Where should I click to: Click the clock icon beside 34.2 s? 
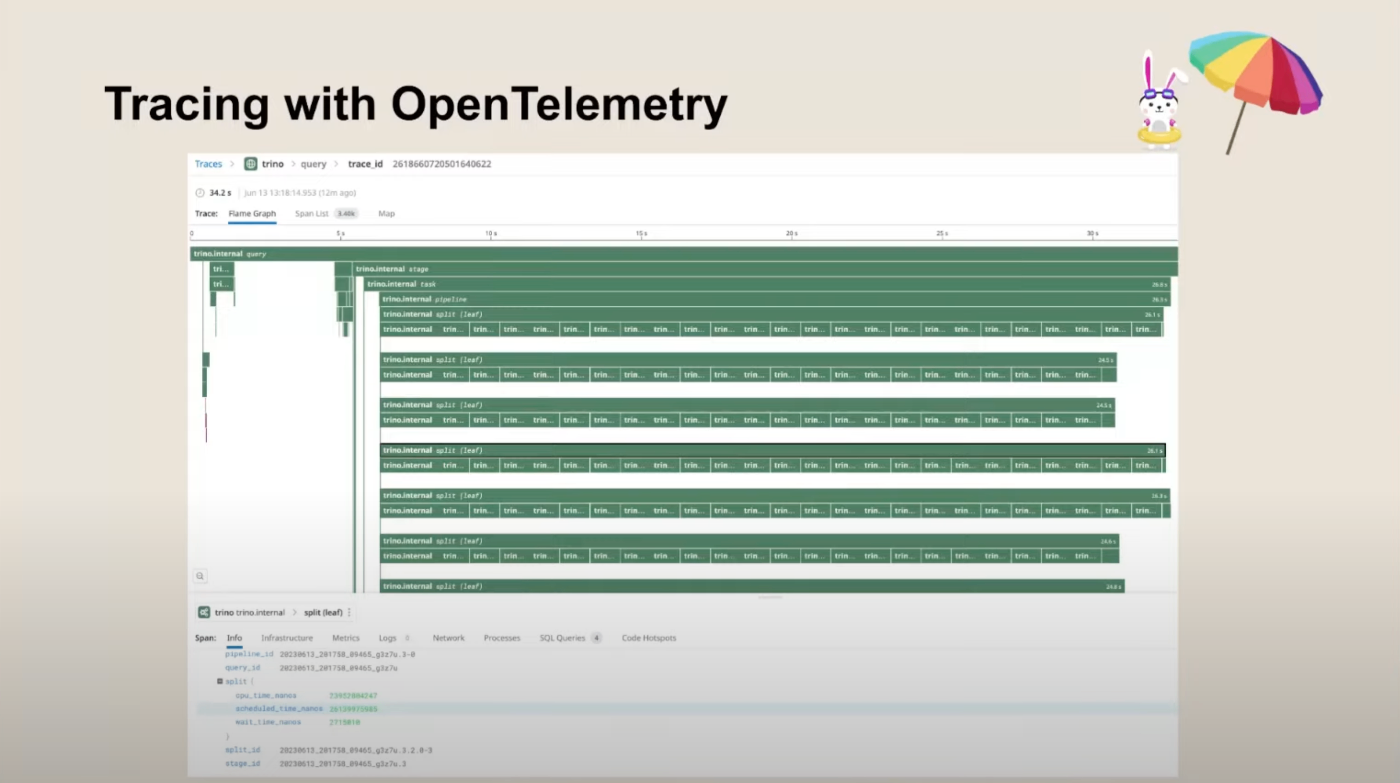click(200, 193)
